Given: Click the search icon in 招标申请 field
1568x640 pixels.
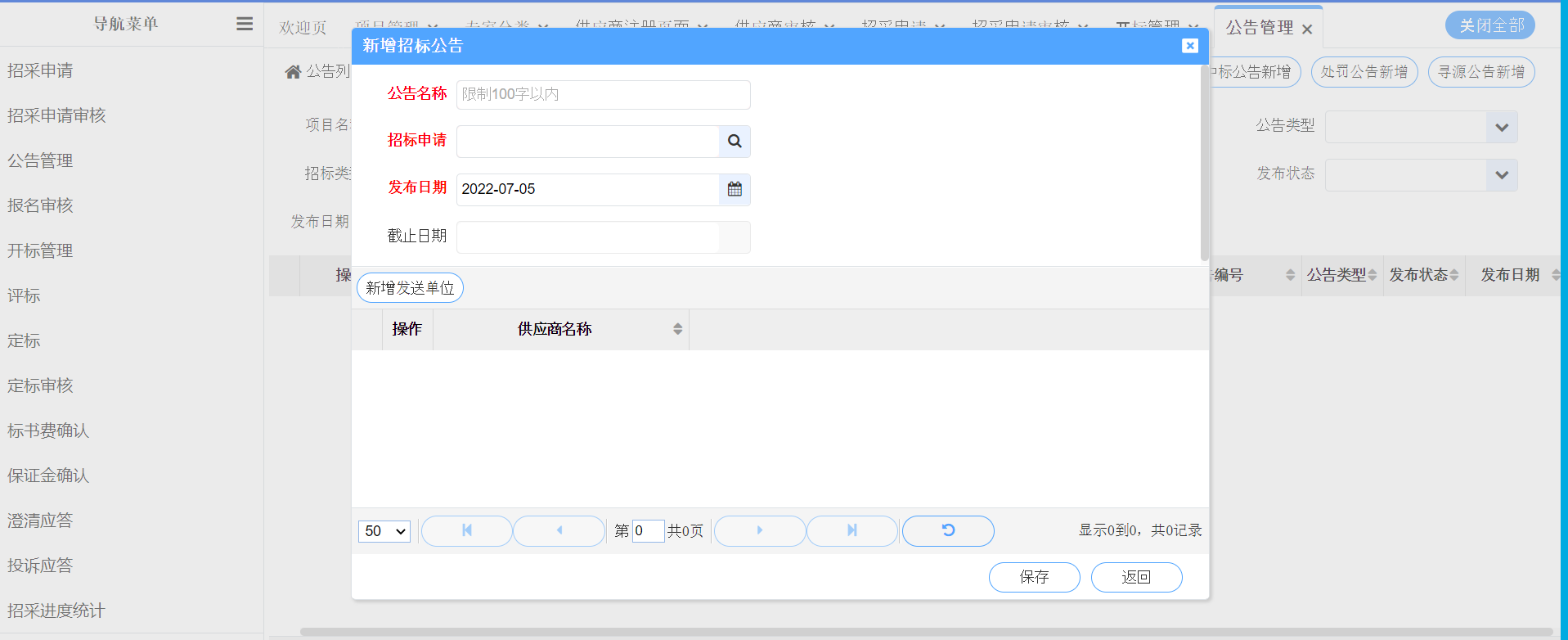Looking at the screenshot, I should tap(735, 141).
